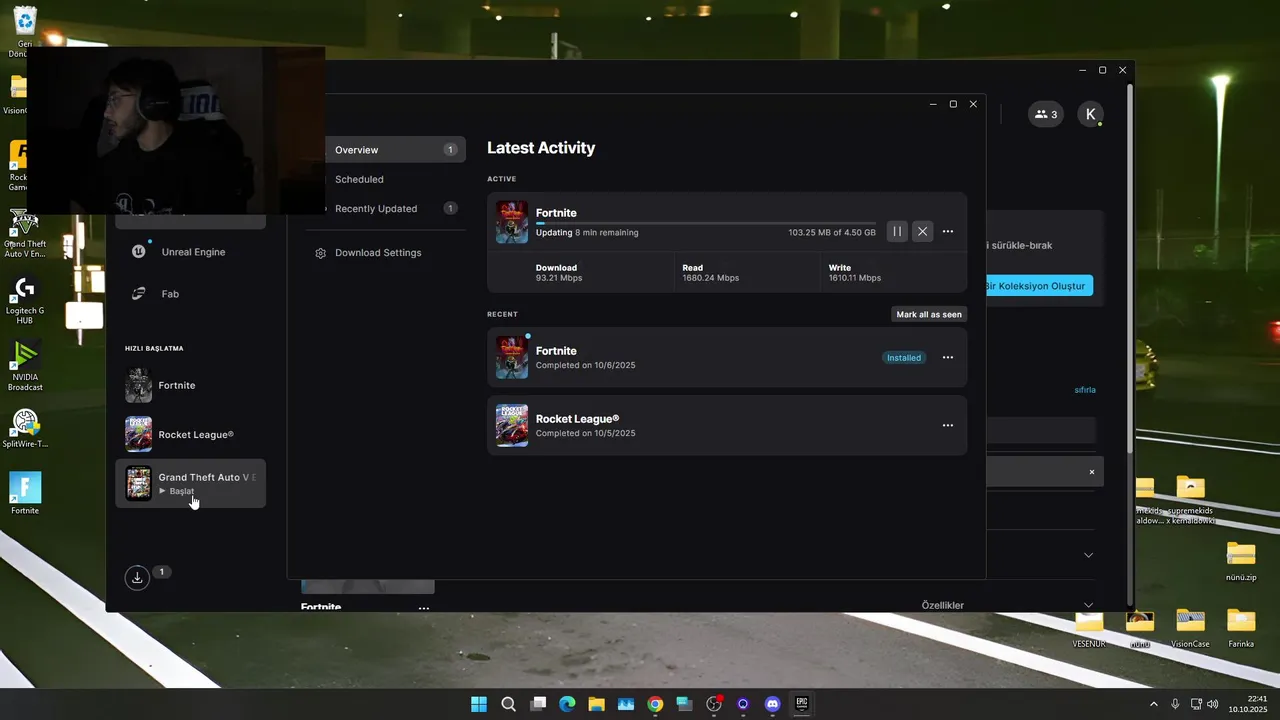This screenshot has width=1280, height=720.
Task: Pause the Fortnite update download
Action: pos(897,232)
